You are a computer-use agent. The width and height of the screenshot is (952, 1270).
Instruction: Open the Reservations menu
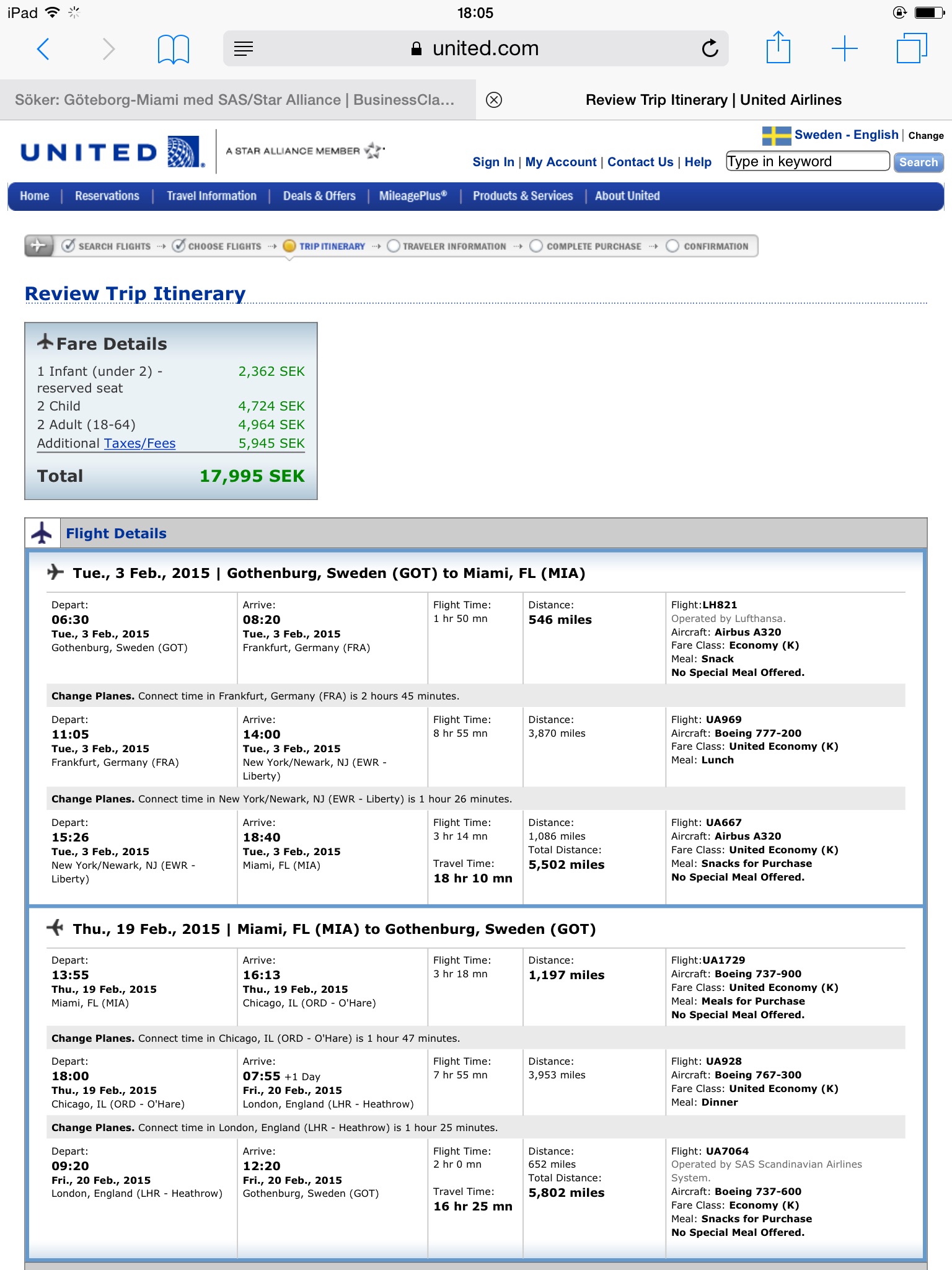[107, 196]
